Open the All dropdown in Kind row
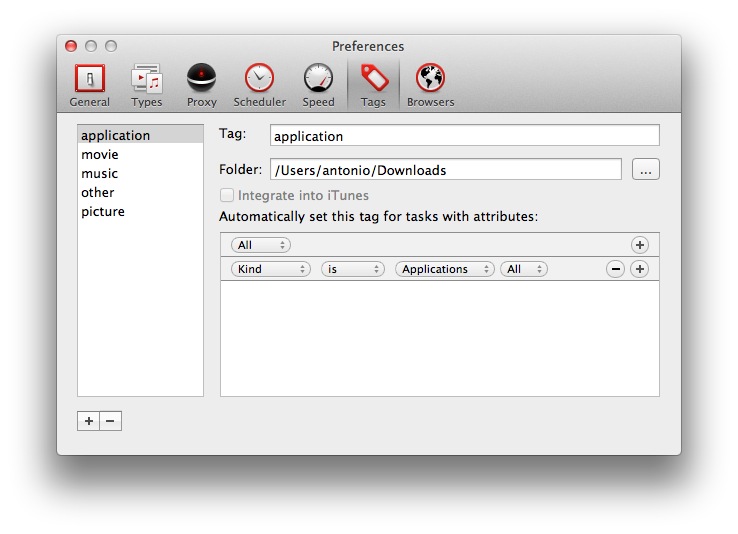The image size is (738, 534). coord(523,269)
